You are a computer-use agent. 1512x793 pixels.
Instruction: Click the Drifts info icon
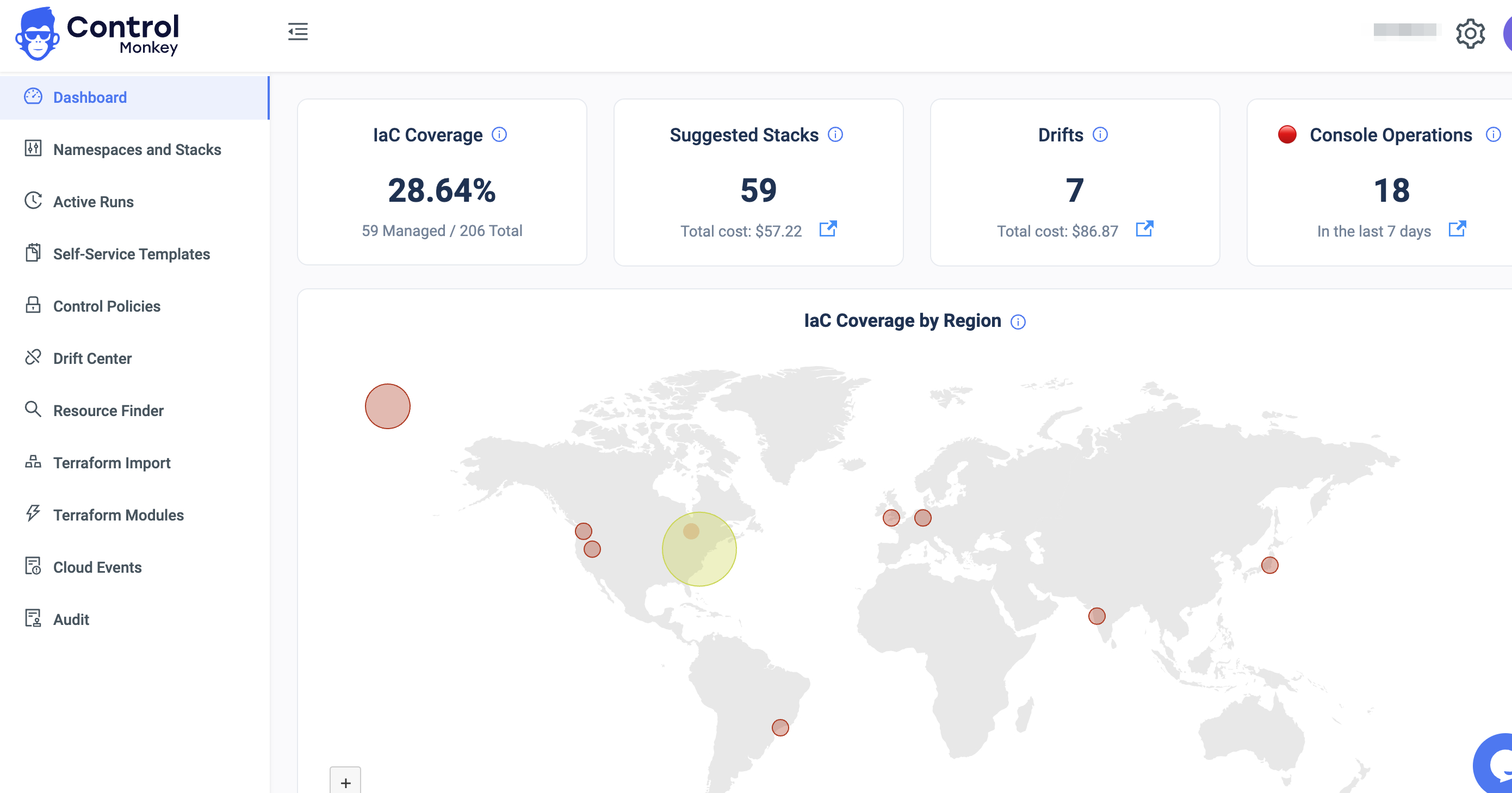tap(1100, 135)
